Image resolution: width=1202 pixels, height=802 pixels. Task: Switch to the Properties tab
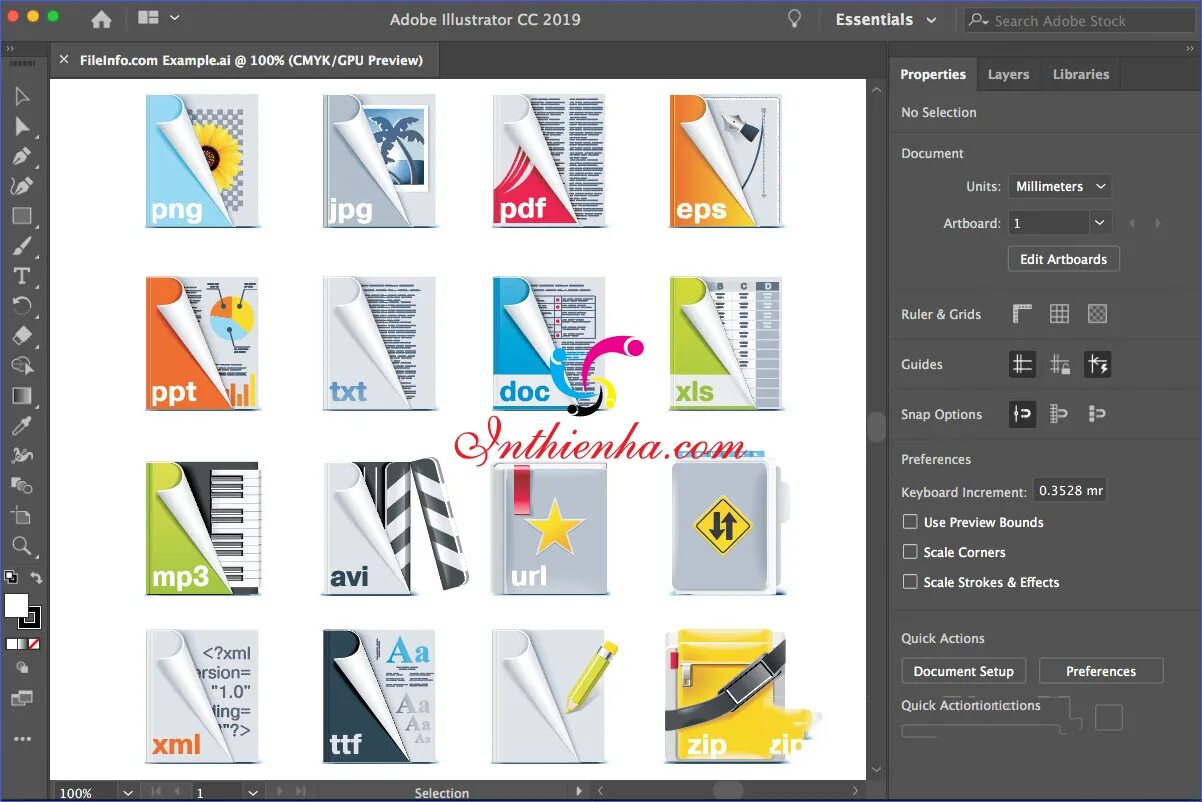pyautogui.click(x=932, y=74)
